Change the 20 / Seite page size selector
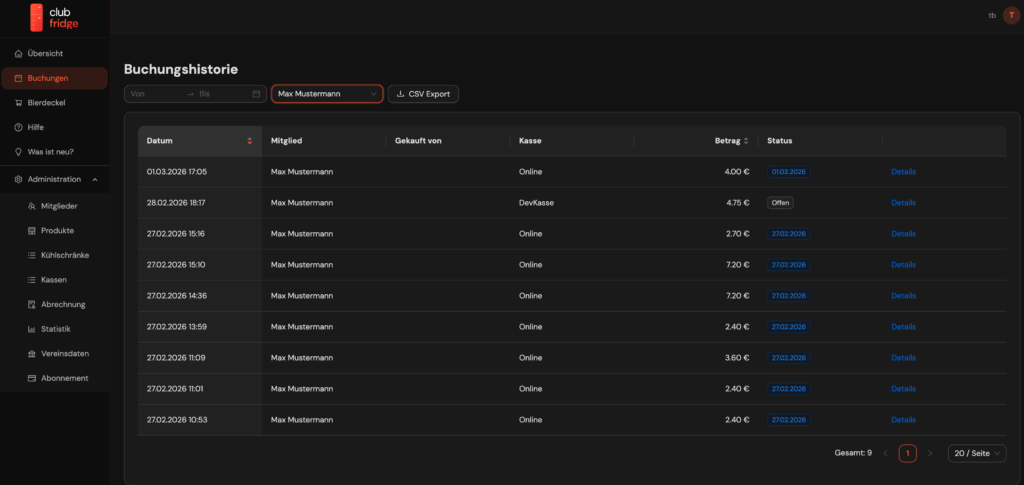The height and width of the screenshot is (485, 1024). point(977,453)
